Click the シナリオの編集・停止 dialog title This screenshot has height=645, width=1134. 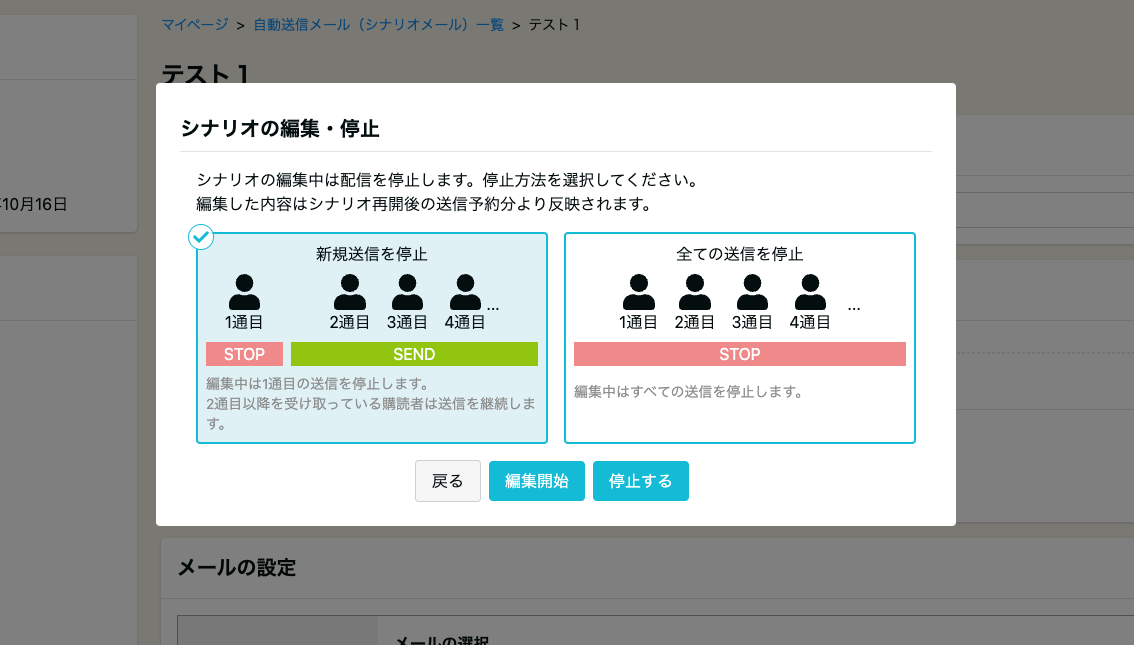coord(280,129)
